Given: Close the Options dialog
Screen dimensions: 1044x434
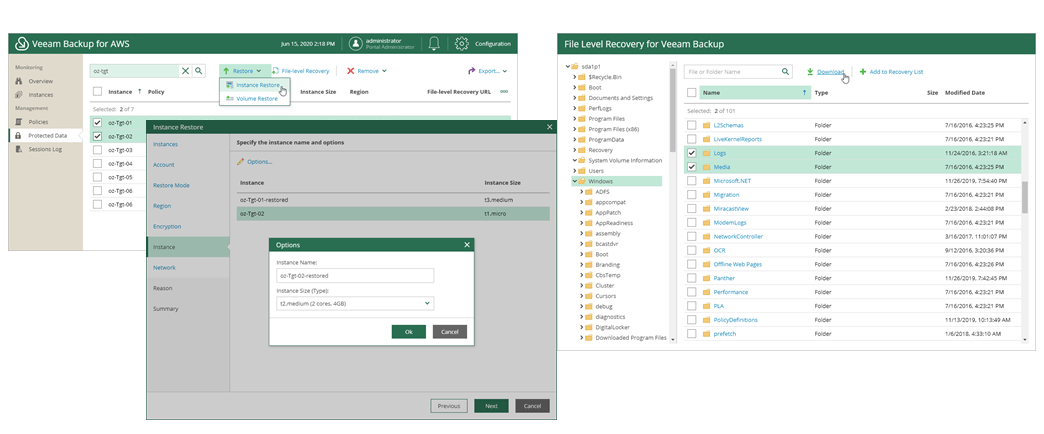Looking at the screenshot, I should pos(467,245).
